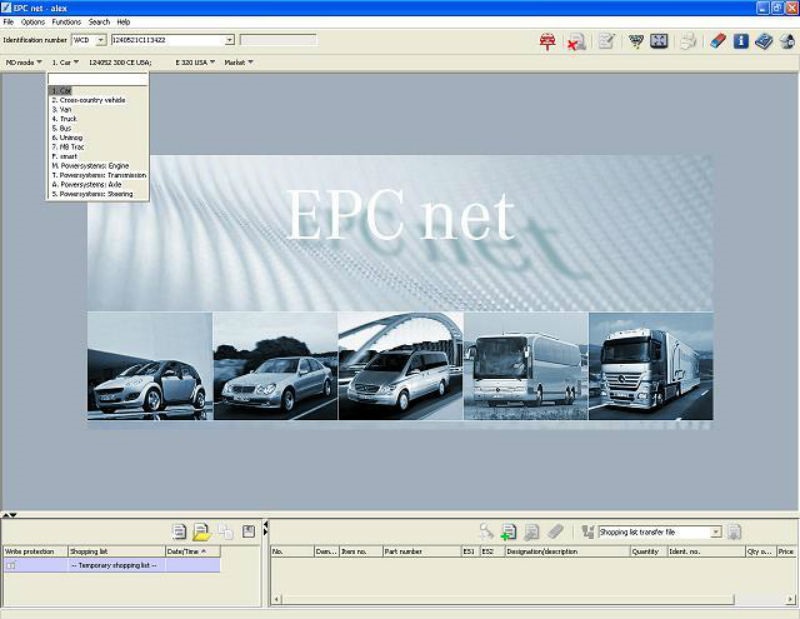Tick the Write protection checkbox for temporary list
800x619 pixels.
pyautogui.click(x=11, y=565)
